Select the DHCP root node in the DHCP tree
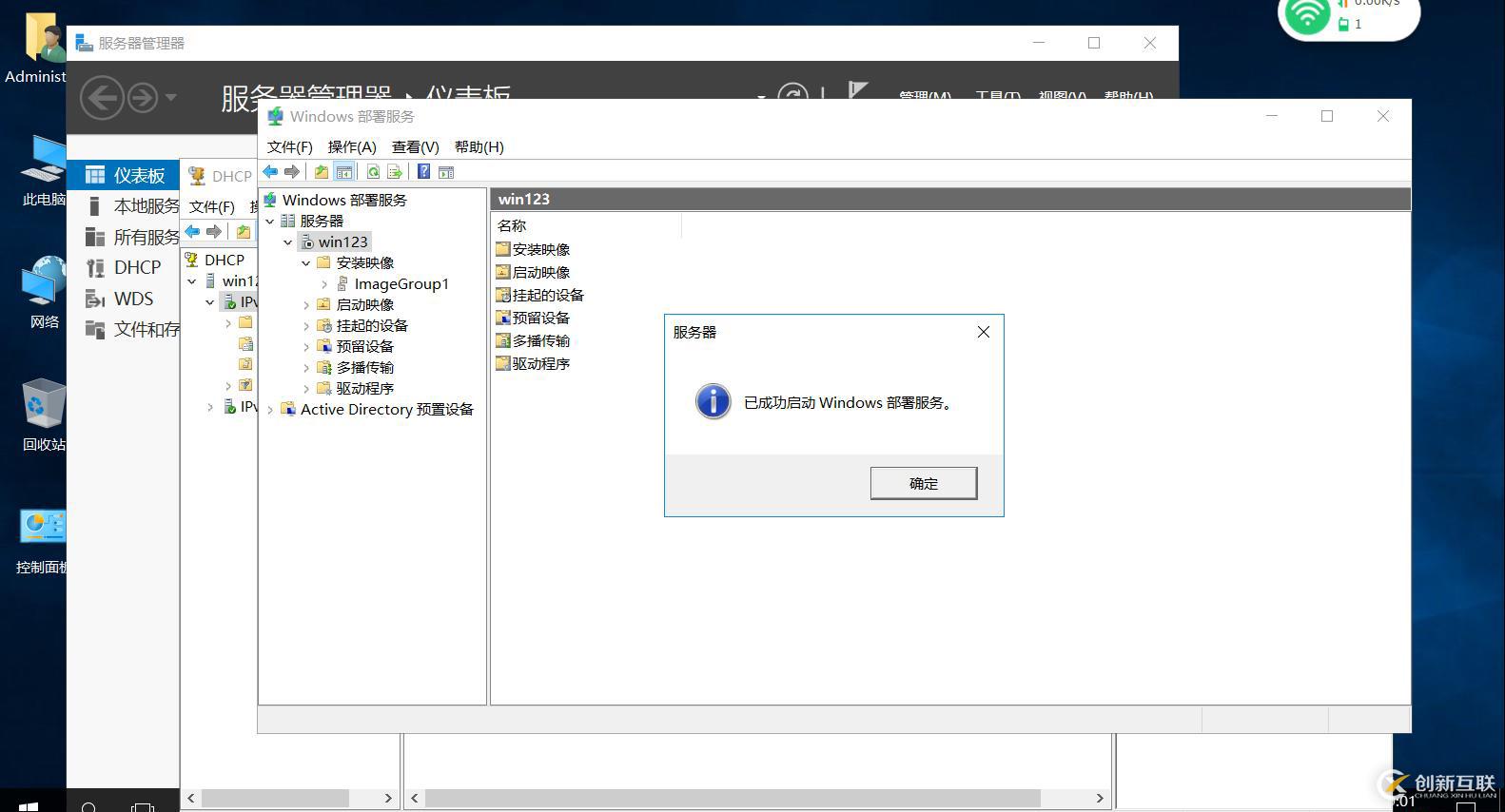 pos(224,260)
